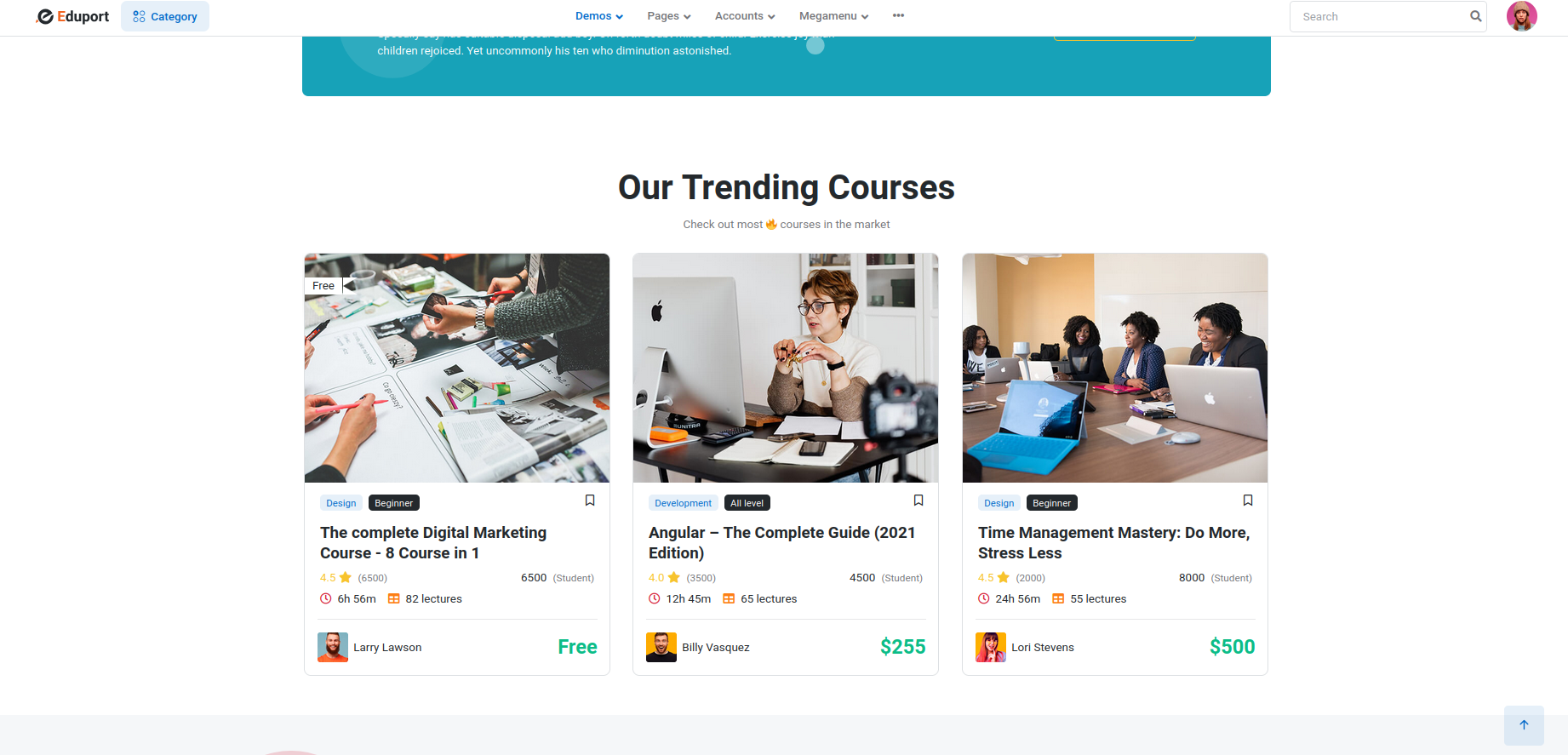Open the Angular Complete Guide course title
The height and width of the screenshot is (755, 1568).
(x=781, y=542)
